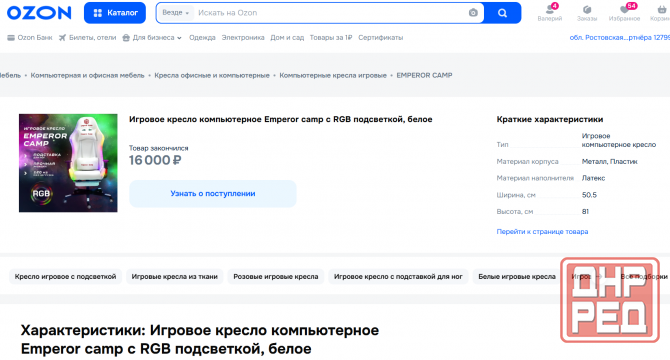Open the Каталог menu button
Screen dimensions: 670x360
(x=115, y=13)
